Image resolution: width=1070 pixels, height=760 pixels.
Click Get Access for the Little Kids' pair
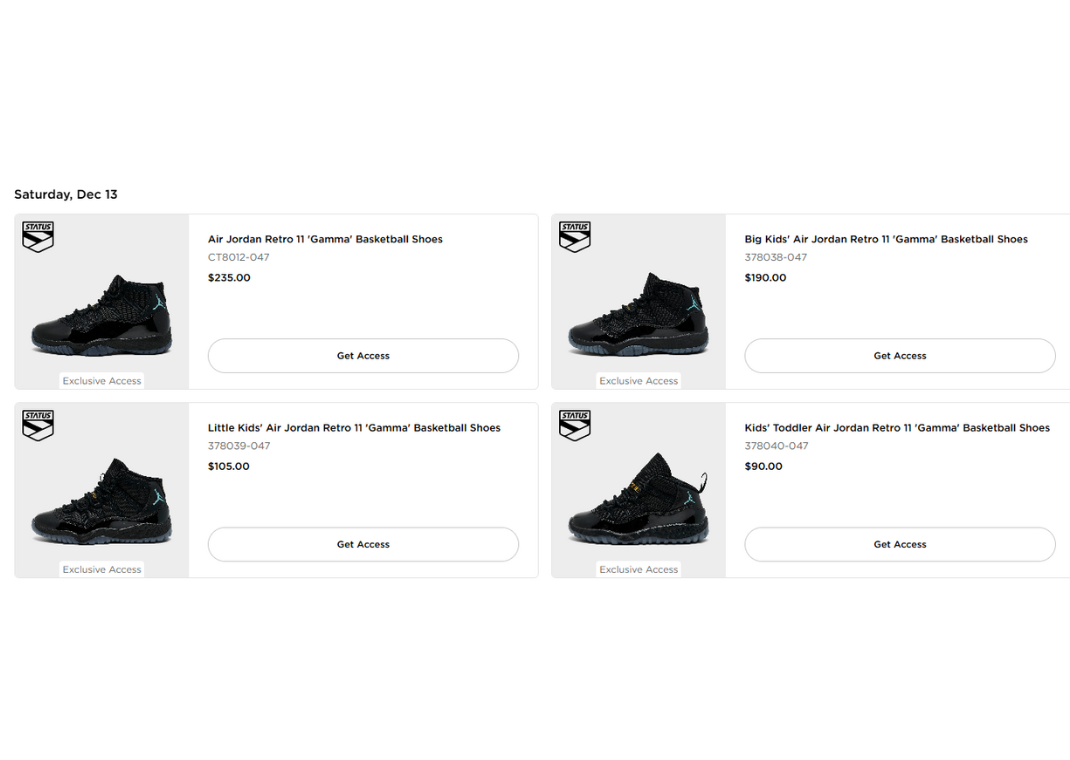click(x=362, y=544)
